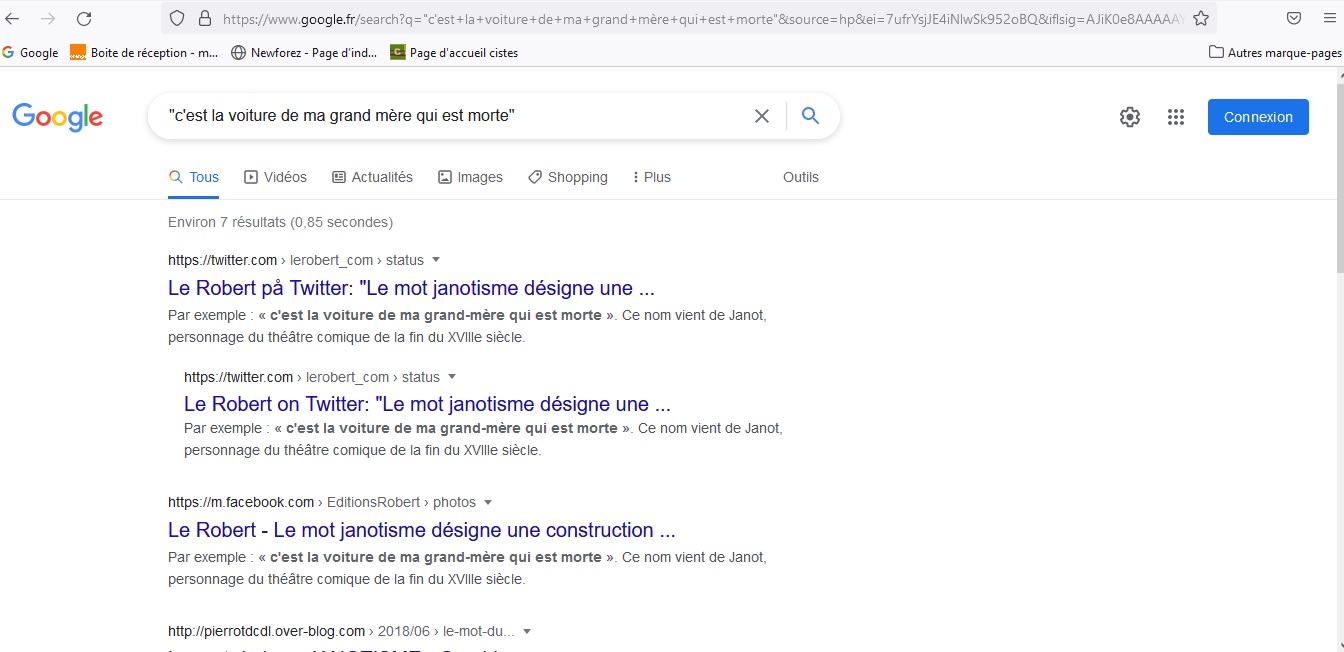The height and width of the screenshot is (652, 1344).
Task: Click inside the Google search text field
Action: (x=450, y=116)
